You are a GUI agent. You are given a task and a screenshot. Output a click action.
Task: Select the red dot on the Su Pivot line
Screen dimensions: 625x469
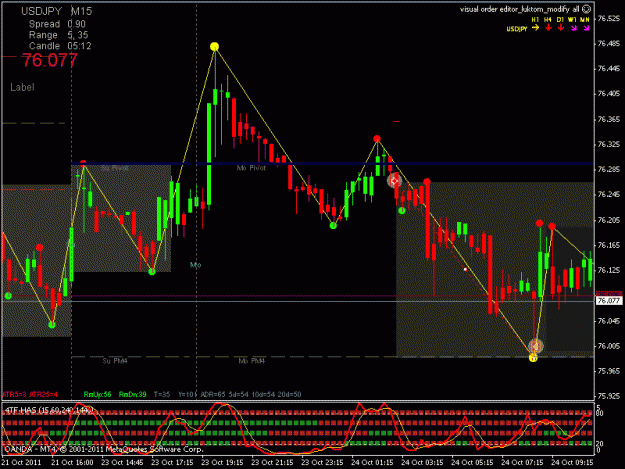point(83,163)
